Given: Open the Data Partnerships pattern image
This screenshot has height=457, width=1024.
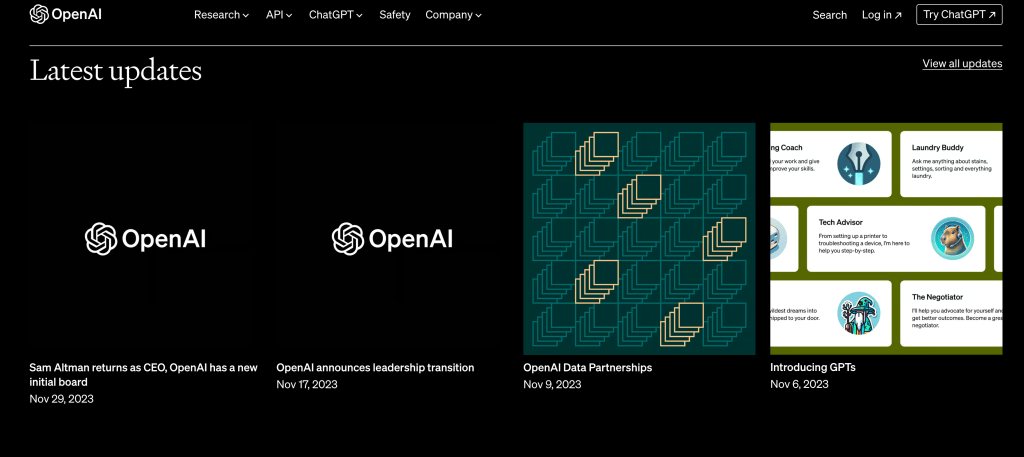Looking at the screenshot, I should (639, 239).
